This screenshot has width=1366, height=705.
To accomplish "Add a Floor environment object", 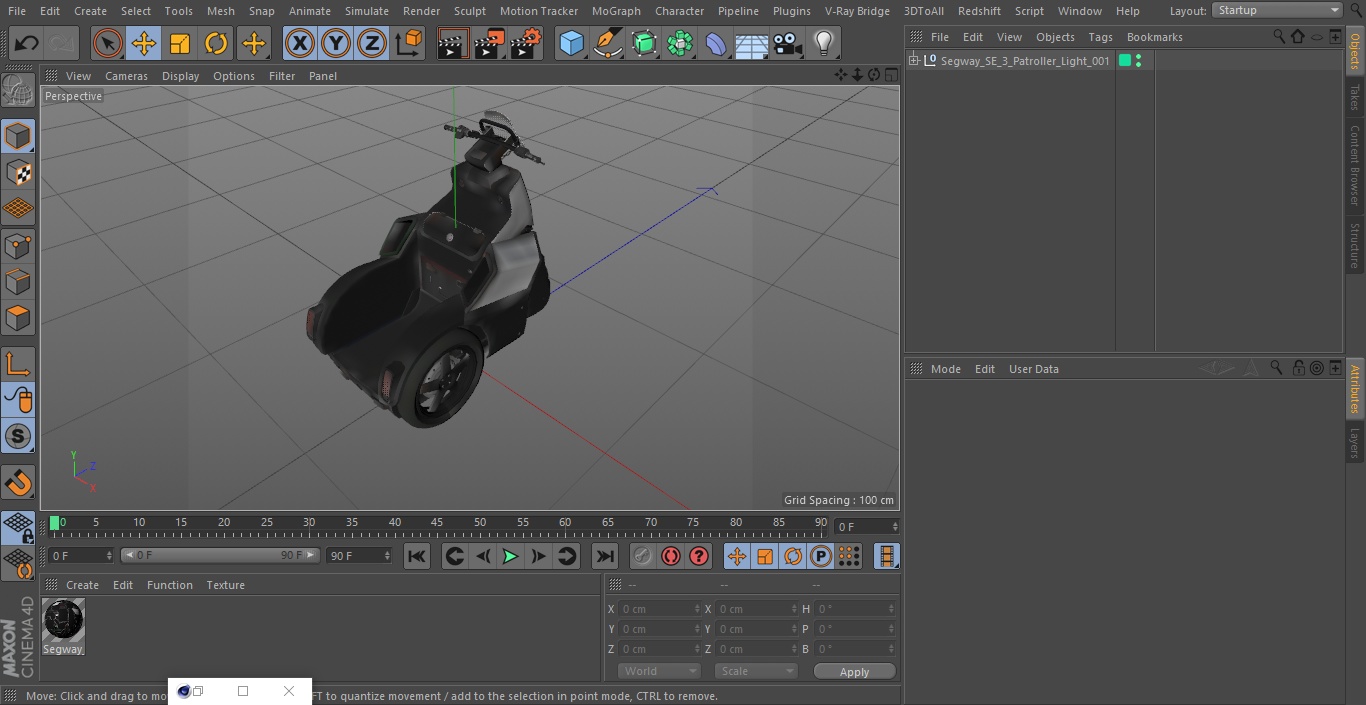I will click(752, 43).
